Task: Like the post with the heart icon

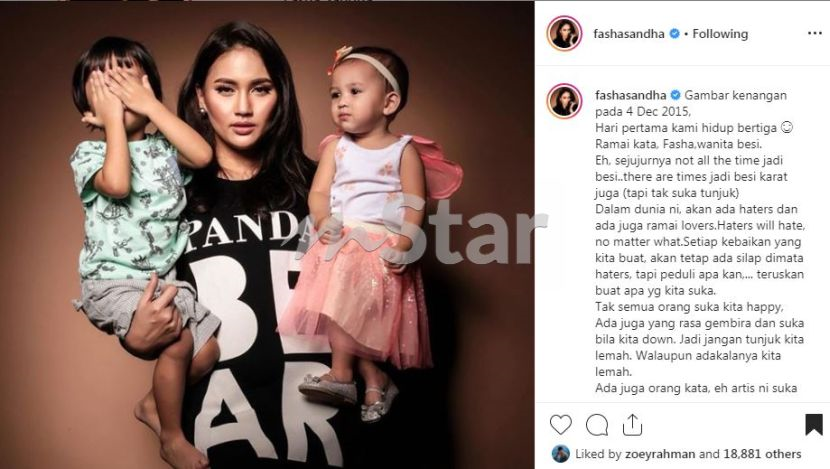Action: coord(561,425)
